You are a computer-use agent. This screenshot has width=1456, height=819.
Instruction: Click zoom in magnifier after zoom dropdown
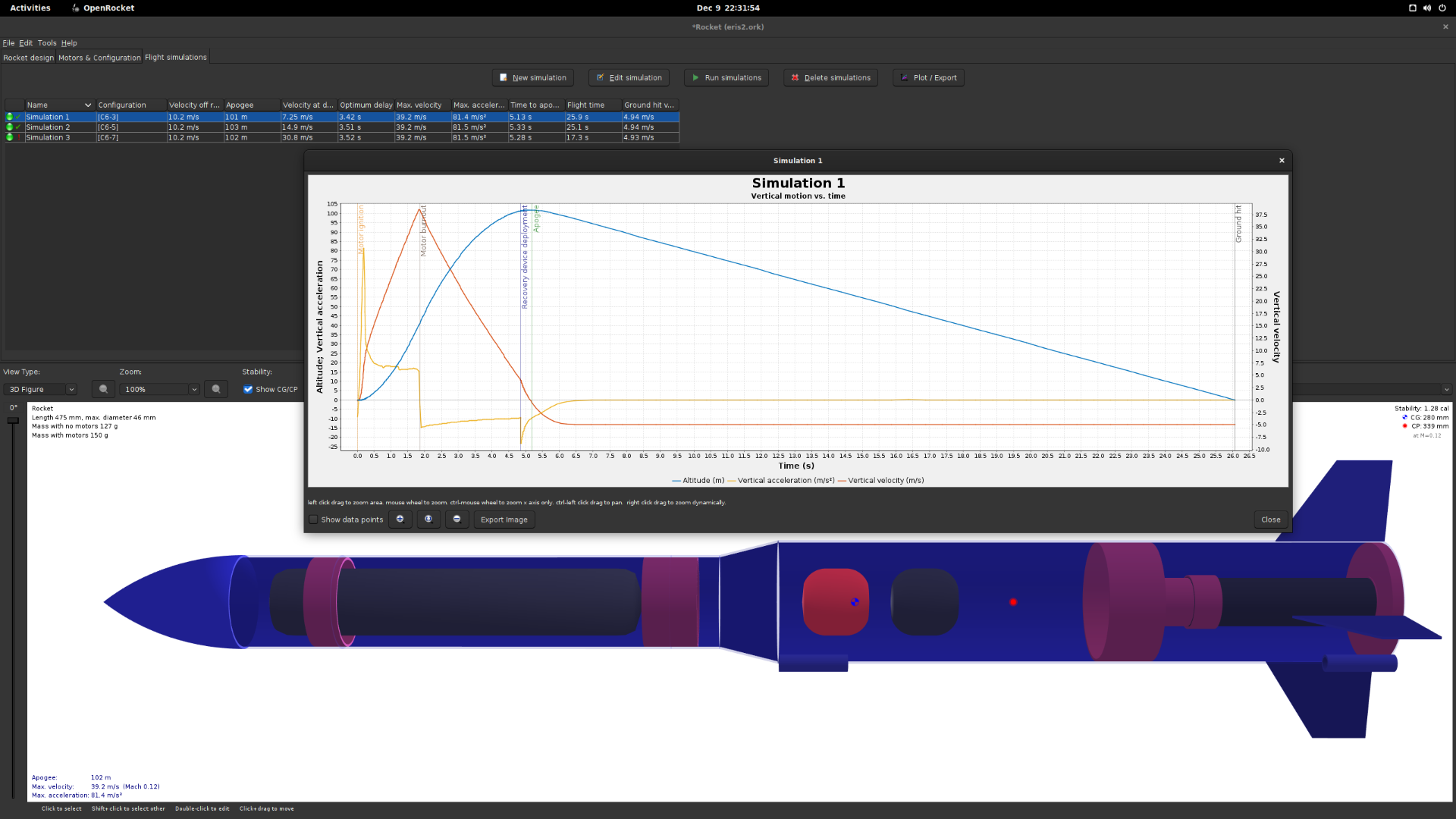(x=216, y=389)
